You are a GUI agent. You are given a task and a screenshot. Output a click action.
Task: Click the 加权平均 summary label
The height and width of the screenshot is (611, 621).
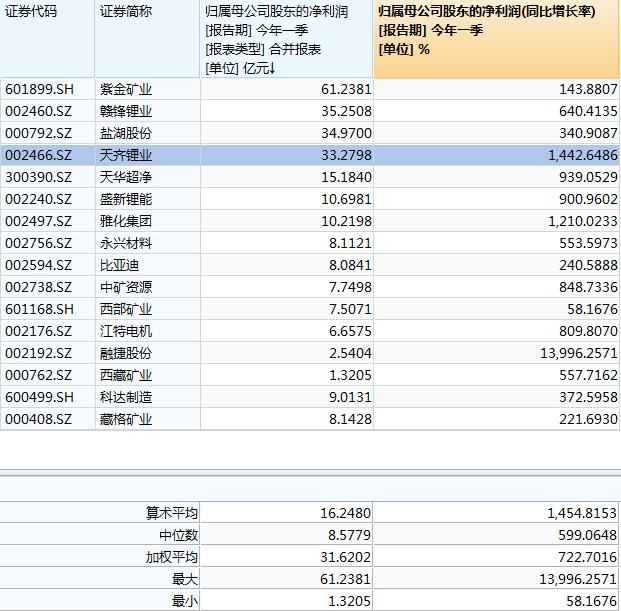point(171,557)
